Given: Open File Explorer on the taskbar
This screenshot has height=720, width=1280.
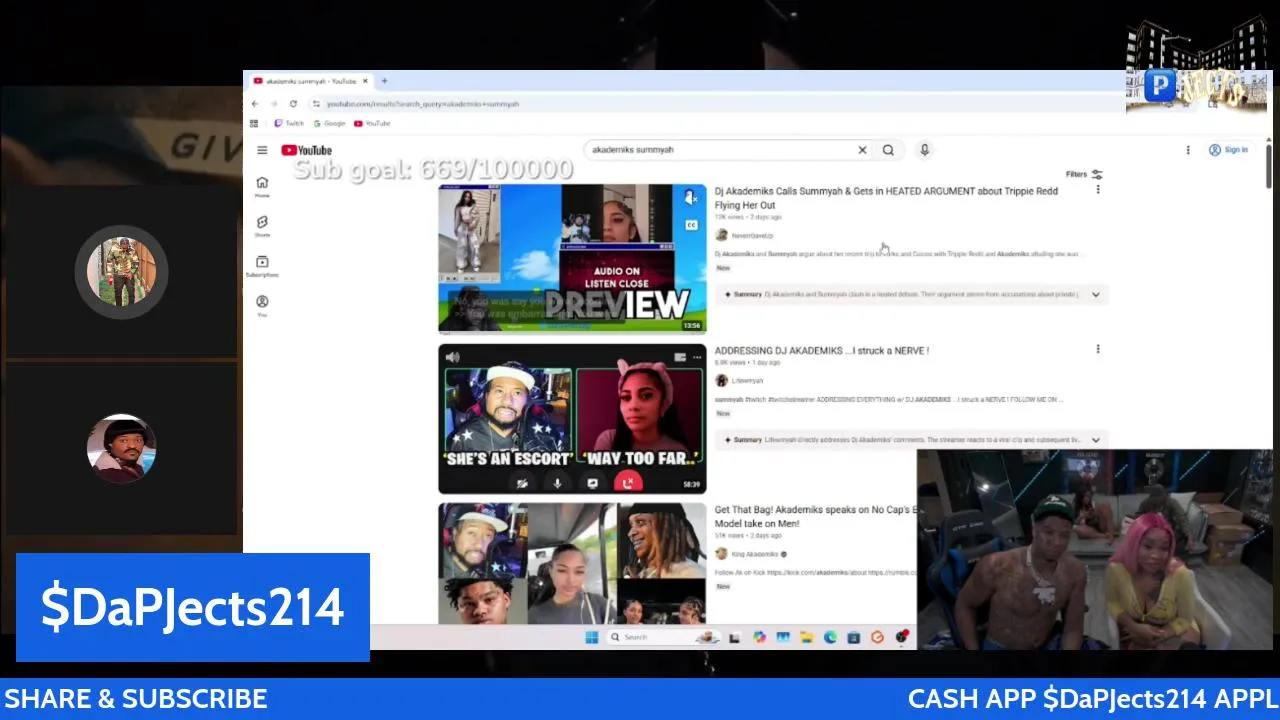Looking at the screenshot, I should tap(806, 637).
